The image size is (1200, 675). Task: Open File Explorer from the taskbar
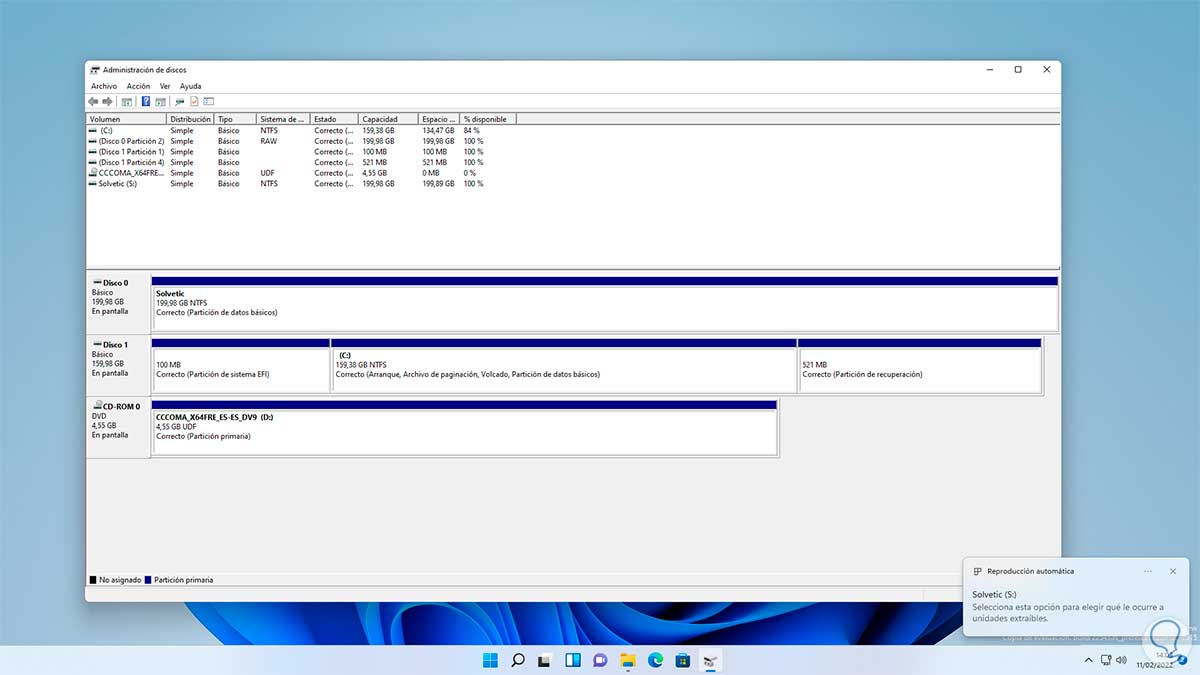click(628, 660)
